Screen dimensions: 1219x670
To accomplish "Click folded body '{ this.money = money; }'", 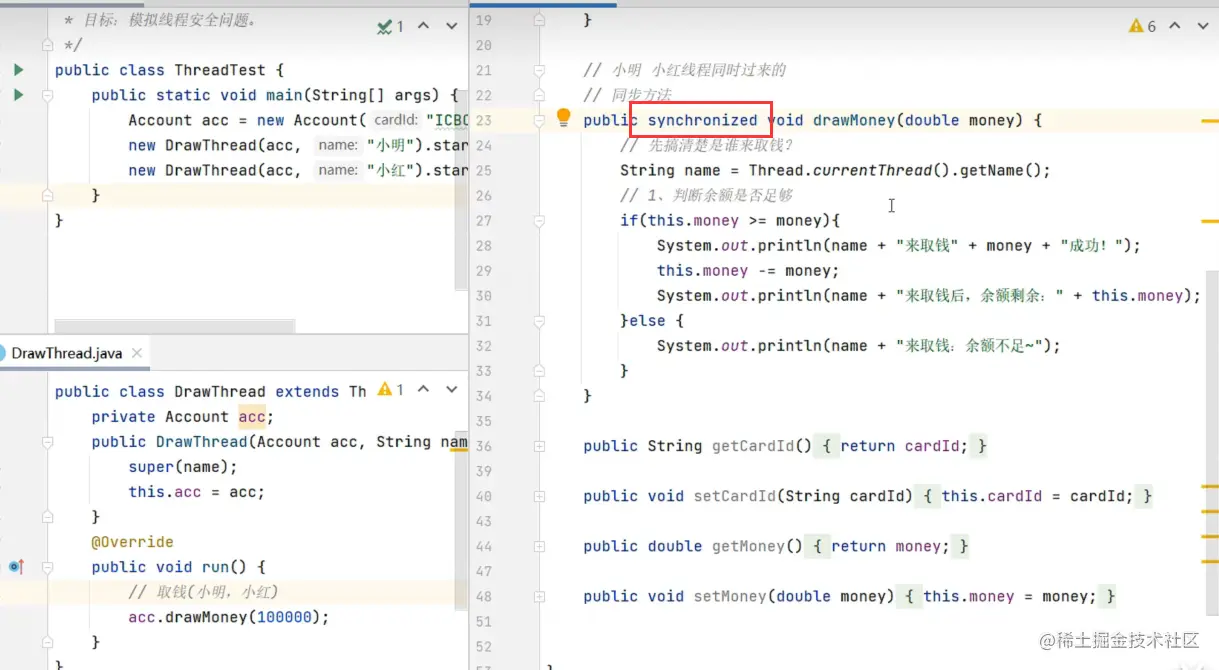I will point(1009,596).
